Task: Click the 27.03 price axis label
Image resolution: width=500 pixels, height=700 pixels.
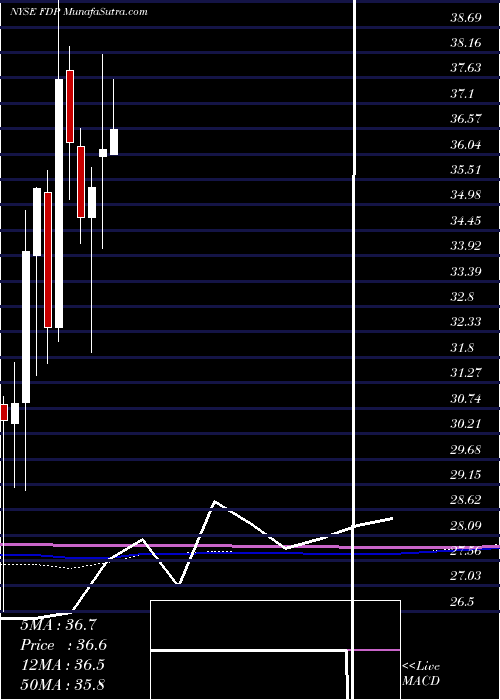Action: coord(466,576)
